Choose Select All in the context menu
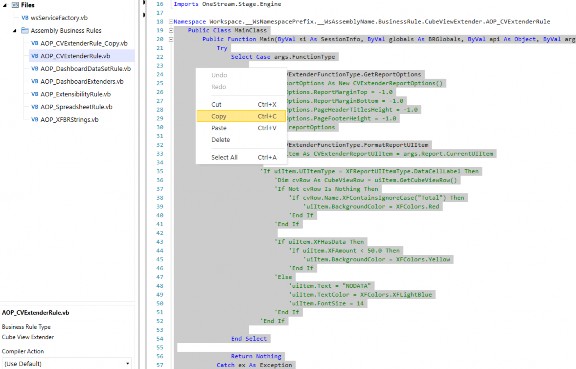This screenshot has width=576, height=369. [241, 157]
